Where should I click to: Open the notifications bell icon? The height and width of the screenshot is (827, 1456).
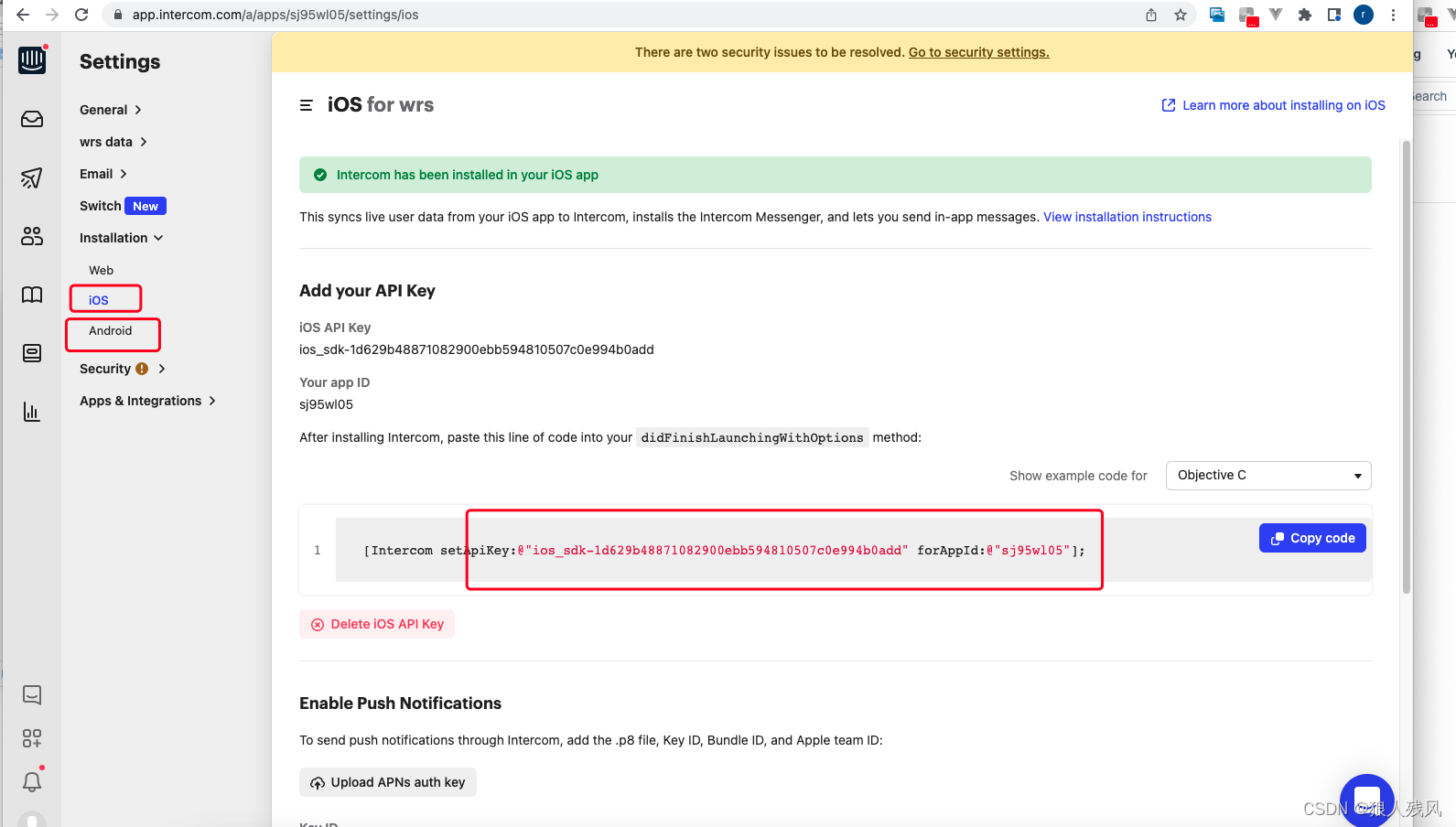point(32,781)
